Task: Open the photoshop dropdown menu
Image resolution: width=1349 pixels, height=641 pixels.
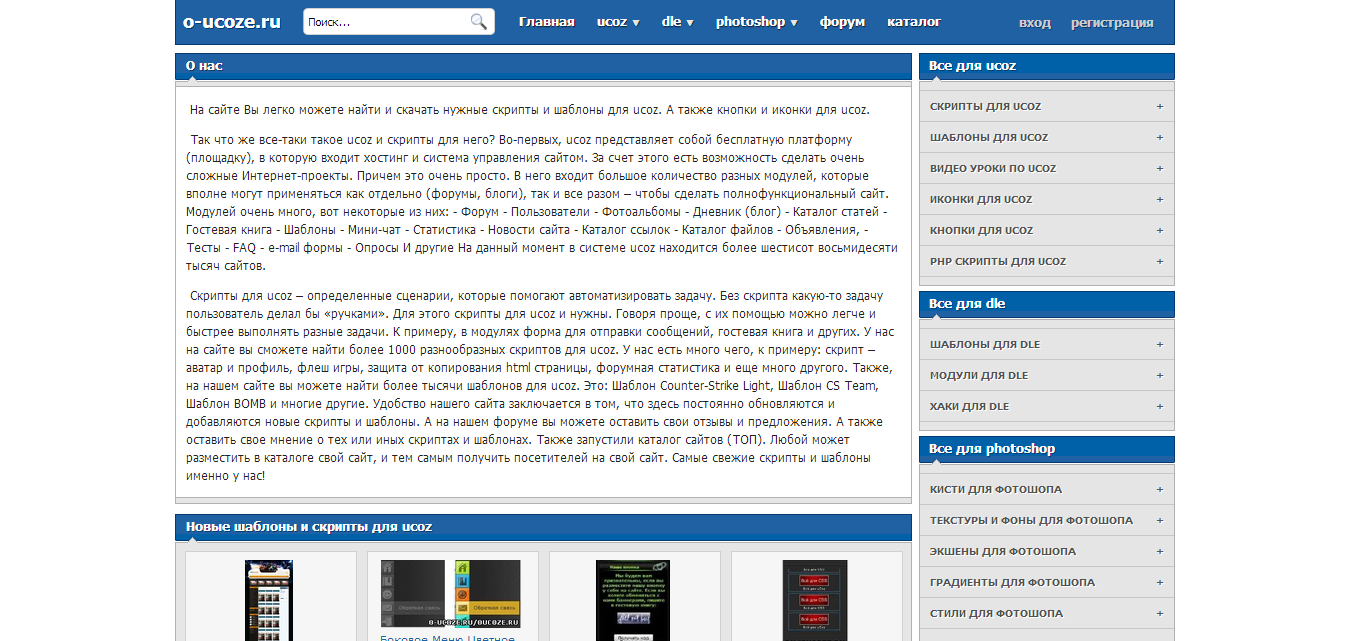Action: [756, 22]
